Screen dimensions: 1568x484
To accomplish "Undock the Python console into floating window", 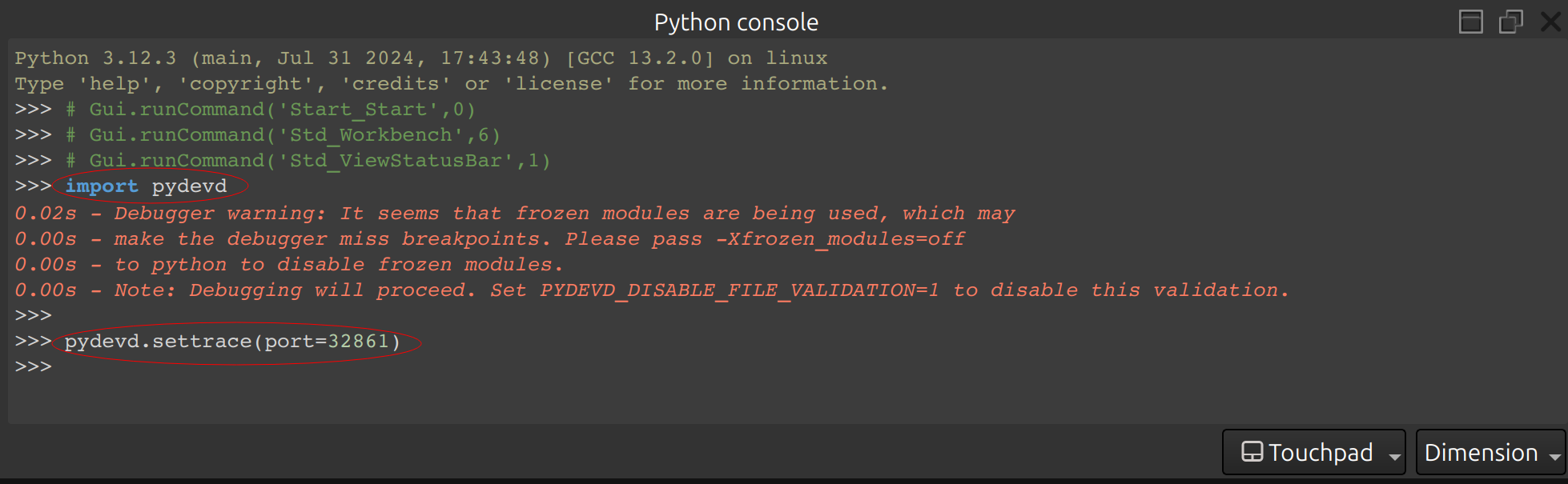I will [x=1510, y=22].
